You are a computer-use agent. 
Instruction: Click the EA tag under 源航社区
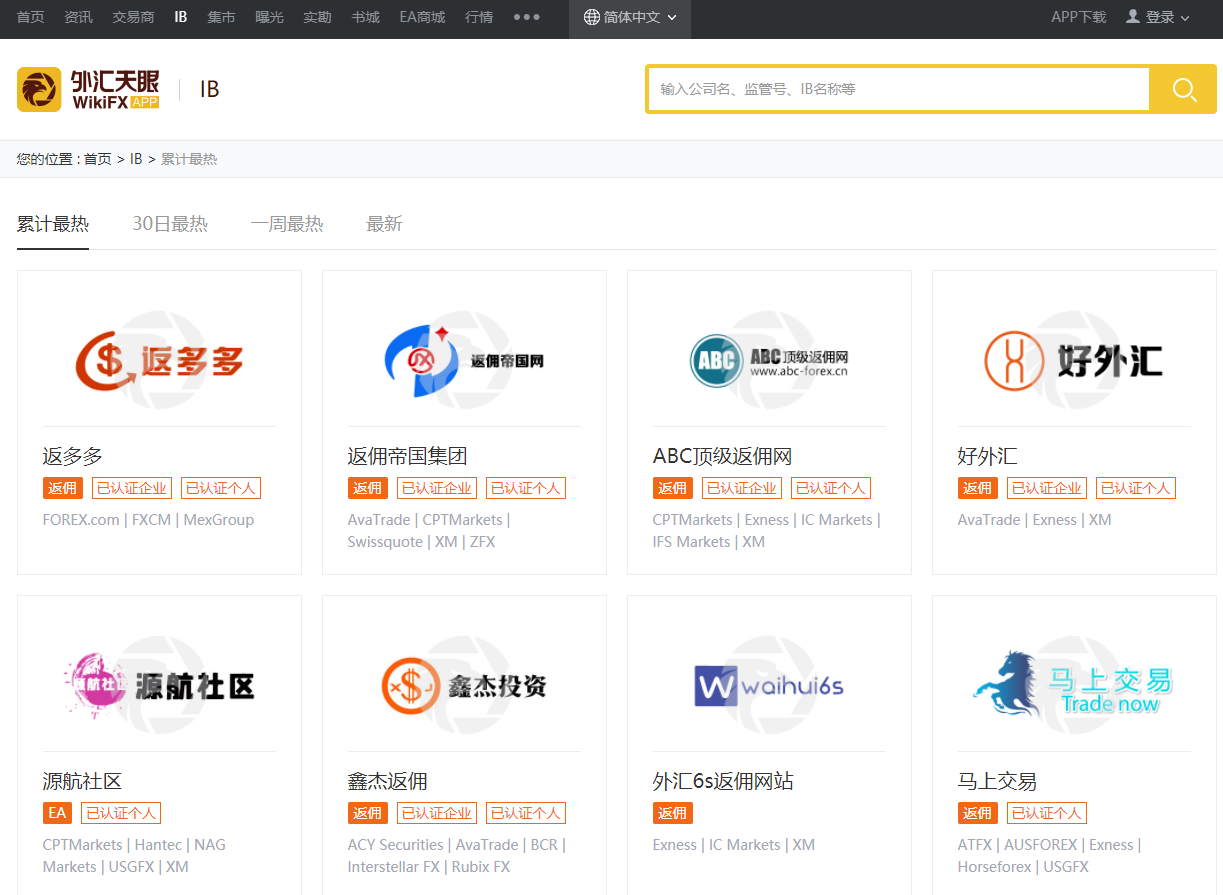57,813
